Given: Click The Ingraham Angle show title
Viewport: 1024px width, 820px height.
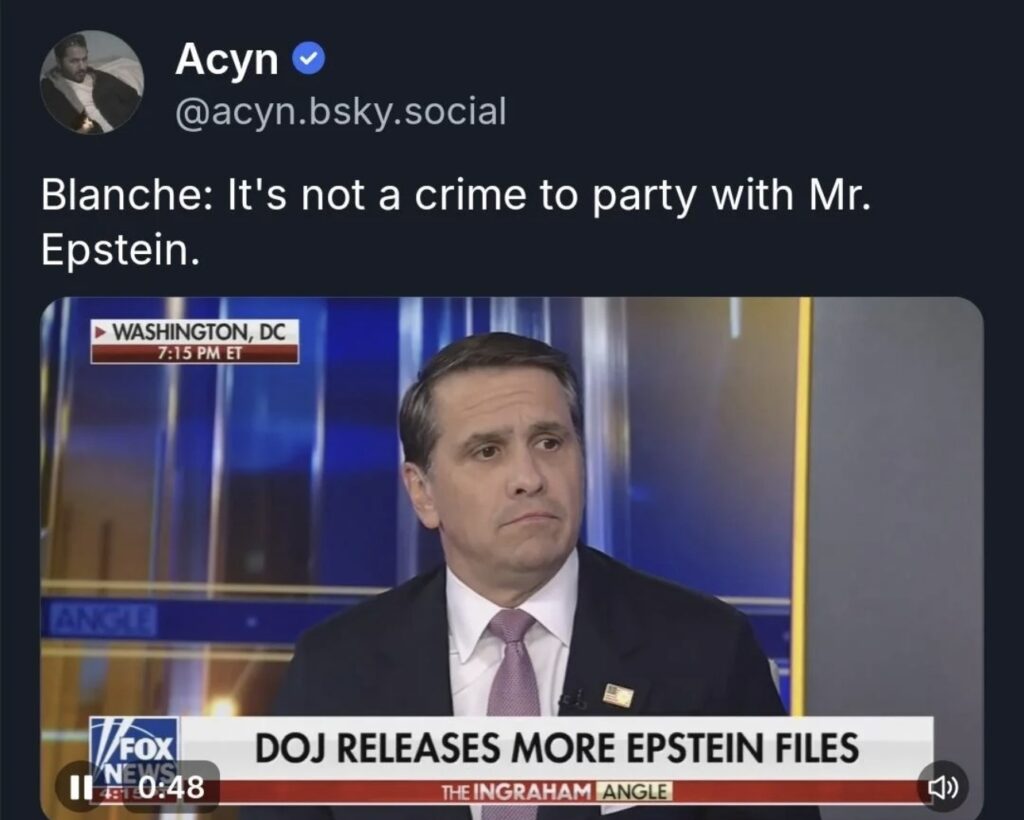Looking at the screenshot, I should click(556, 792).
